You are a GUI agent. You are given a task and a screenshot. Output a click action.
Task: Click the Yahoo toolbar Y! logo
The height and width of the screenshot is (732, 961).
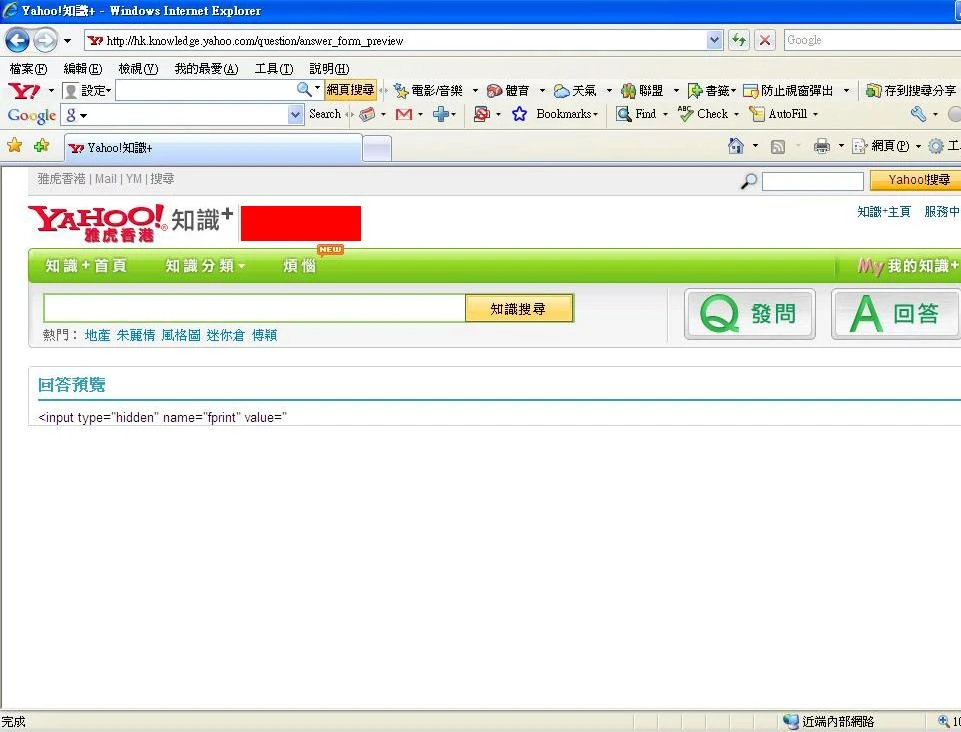25,91
